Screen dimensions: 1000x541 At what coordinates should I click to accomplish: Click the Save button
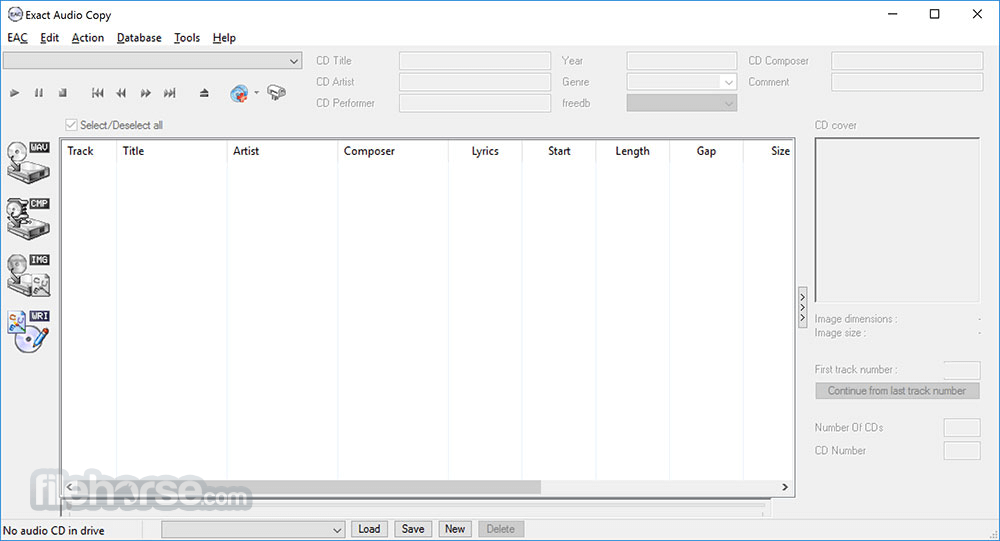coord(413,529)
